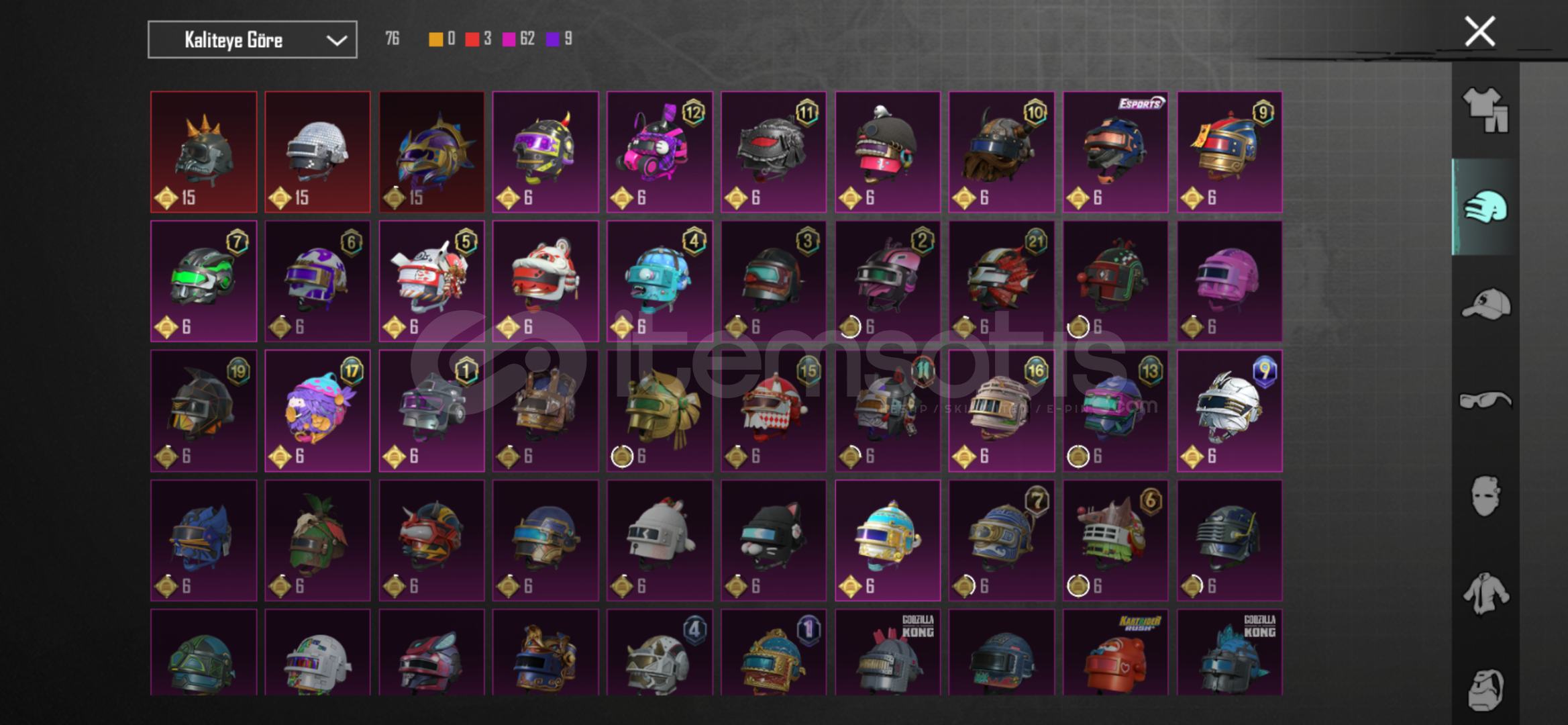Viewport: 1568px width, 725px height.
Task: Open the outfit shirt category icon
Action: pos(1485,110)
